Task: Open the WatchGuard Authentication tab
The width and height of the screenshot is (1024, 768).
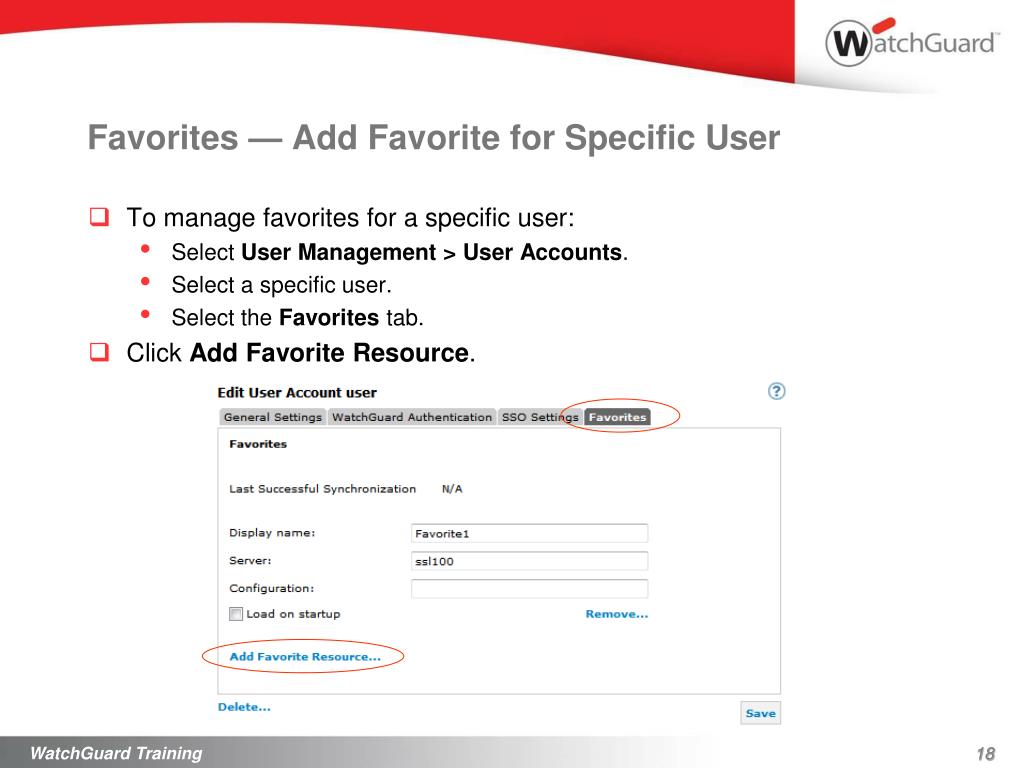Action: click(x=411, y=417)
